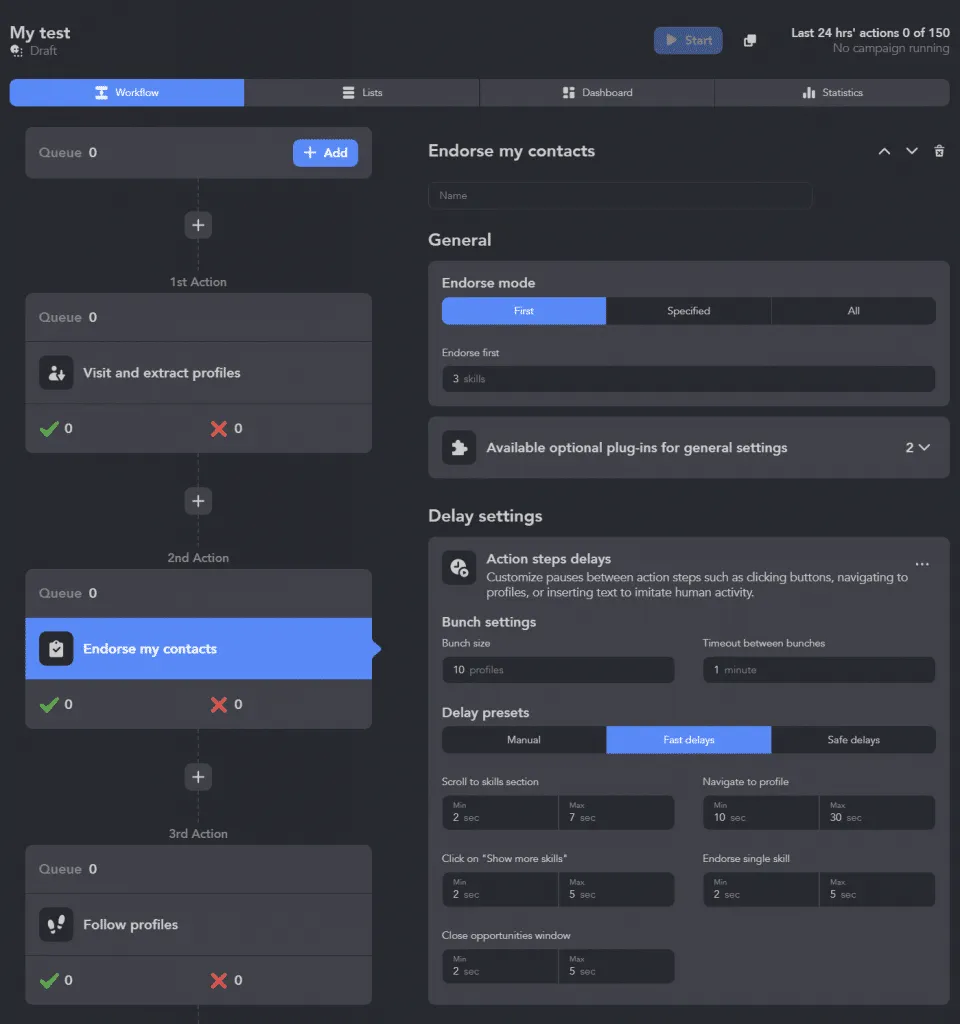Select First endorse mode
Image resolution: width=960 pixels, height=1024 pixels.
point(524,312)
